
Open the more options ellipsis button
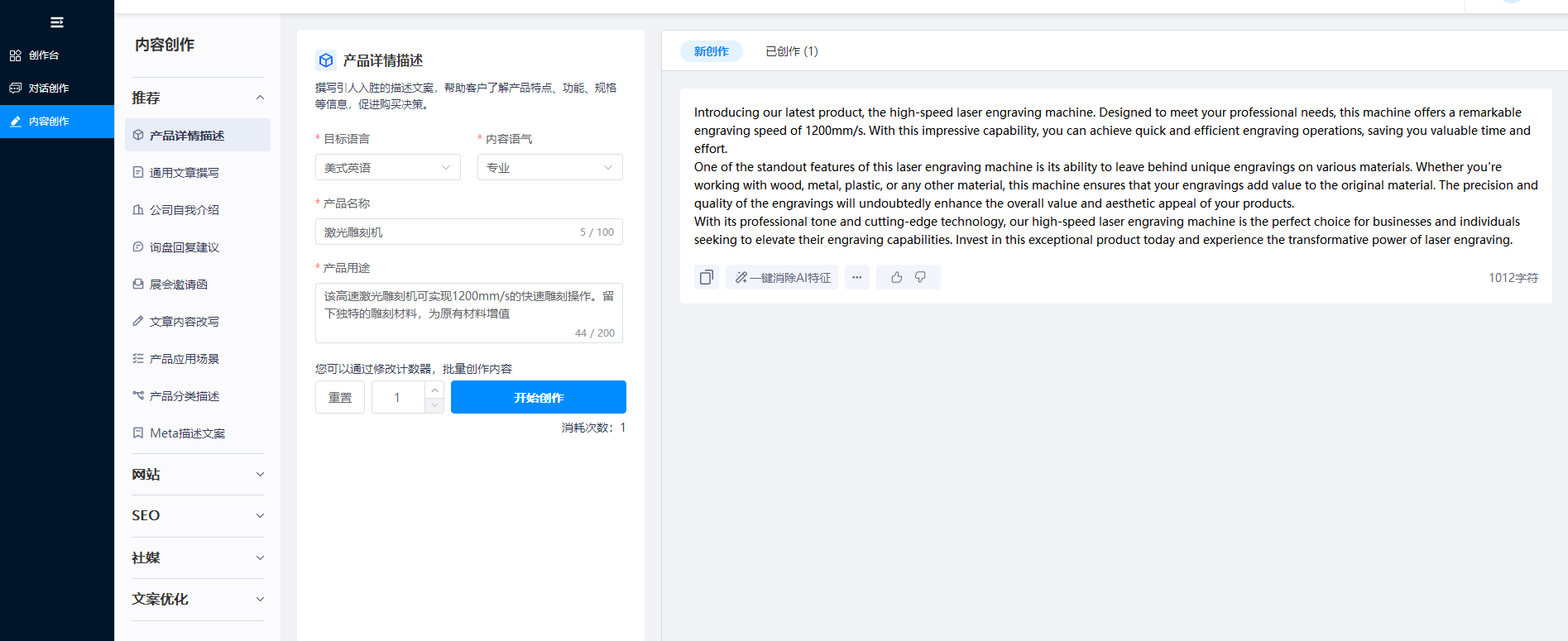coord(856,277)
